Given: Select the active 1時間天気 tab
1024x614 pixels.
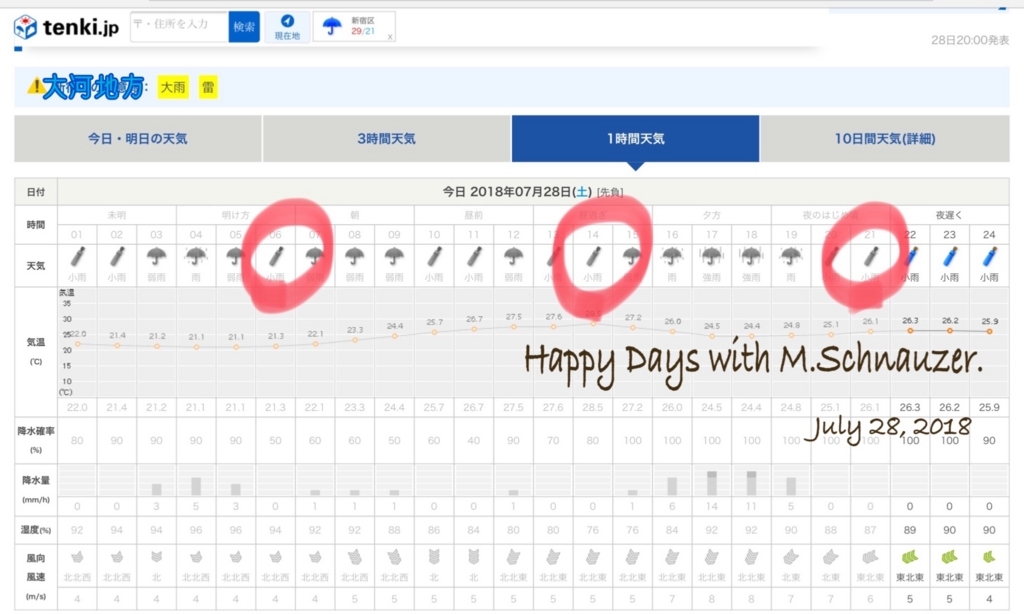Looking at the screenshot, I should pyautogui.click(x=635, y=138).
